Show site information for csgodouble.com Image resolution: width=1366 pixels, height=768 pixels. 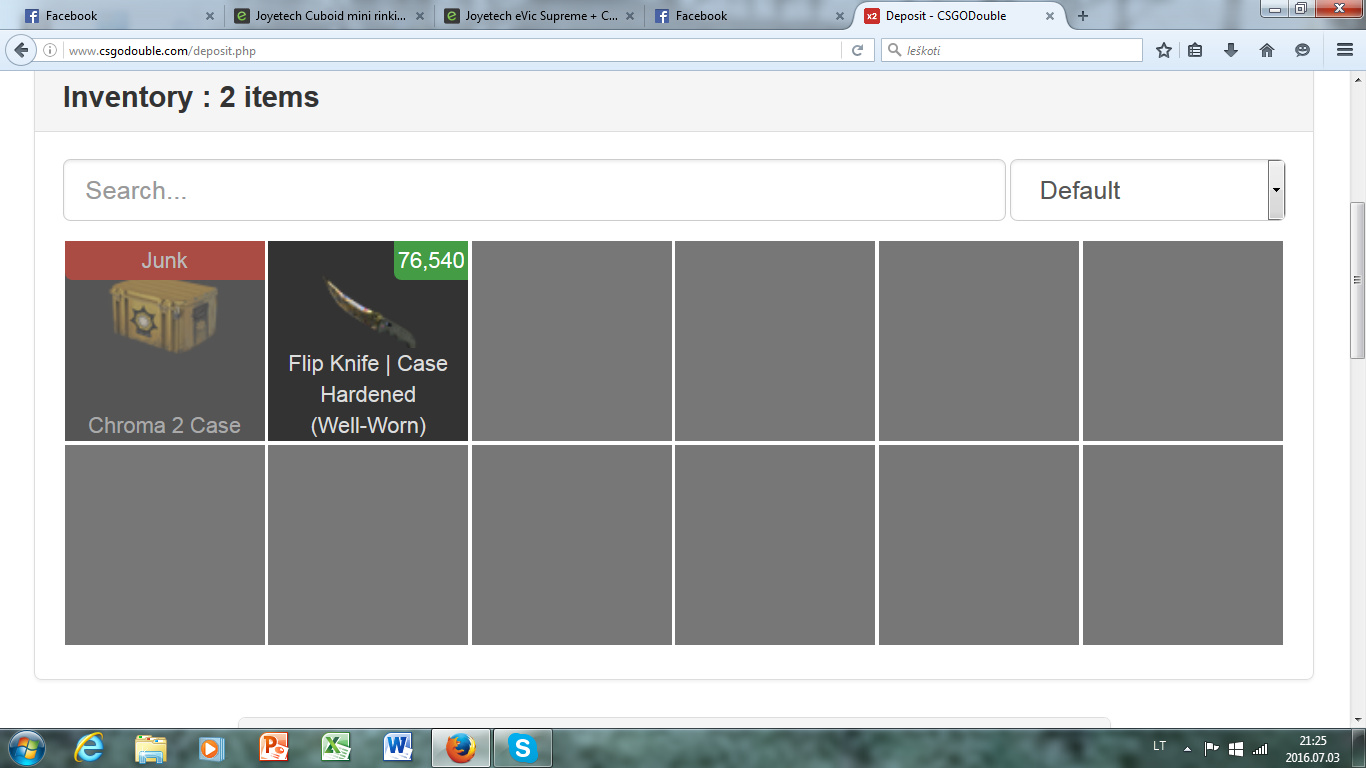tap(50, 50)
